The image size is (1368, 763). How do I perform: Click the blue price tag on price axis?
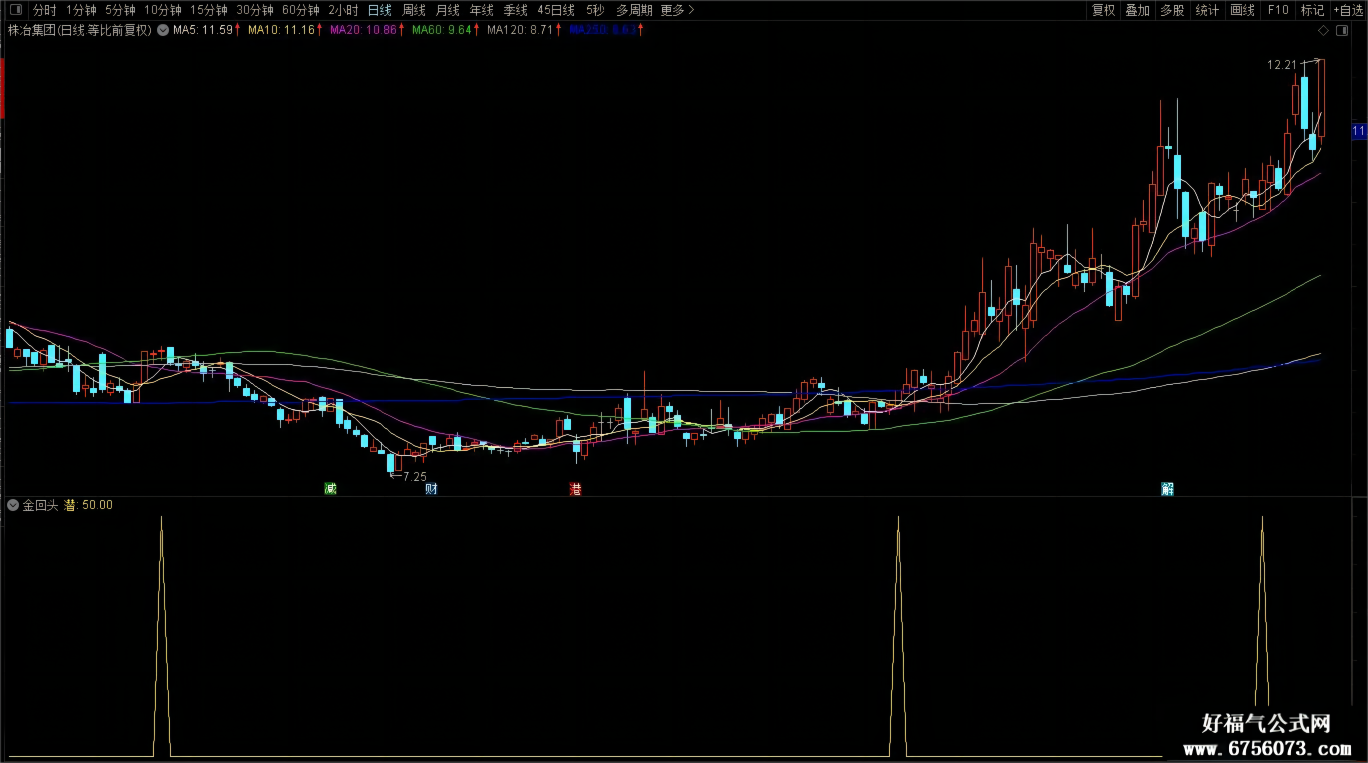(1359, 131)
